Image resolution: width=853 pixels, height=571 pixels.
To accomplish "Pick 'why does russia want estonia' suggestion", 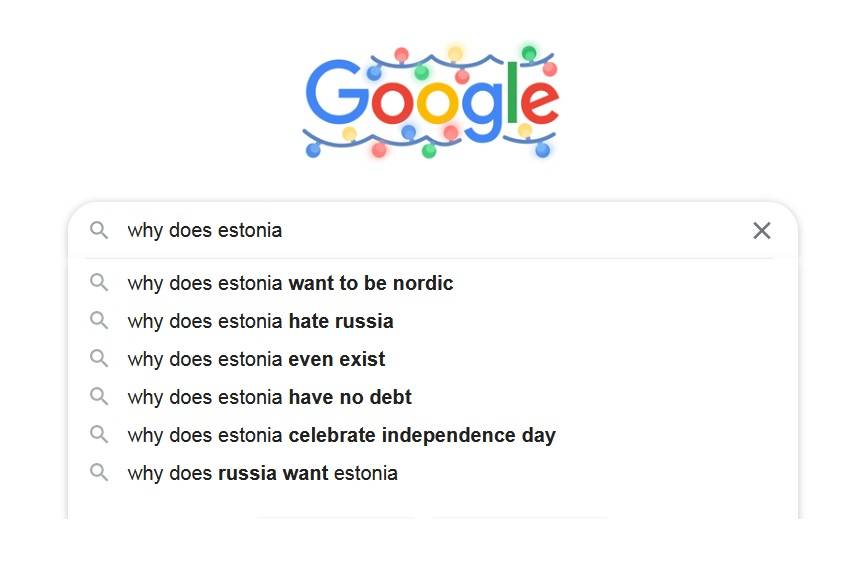I will (432, 473).
